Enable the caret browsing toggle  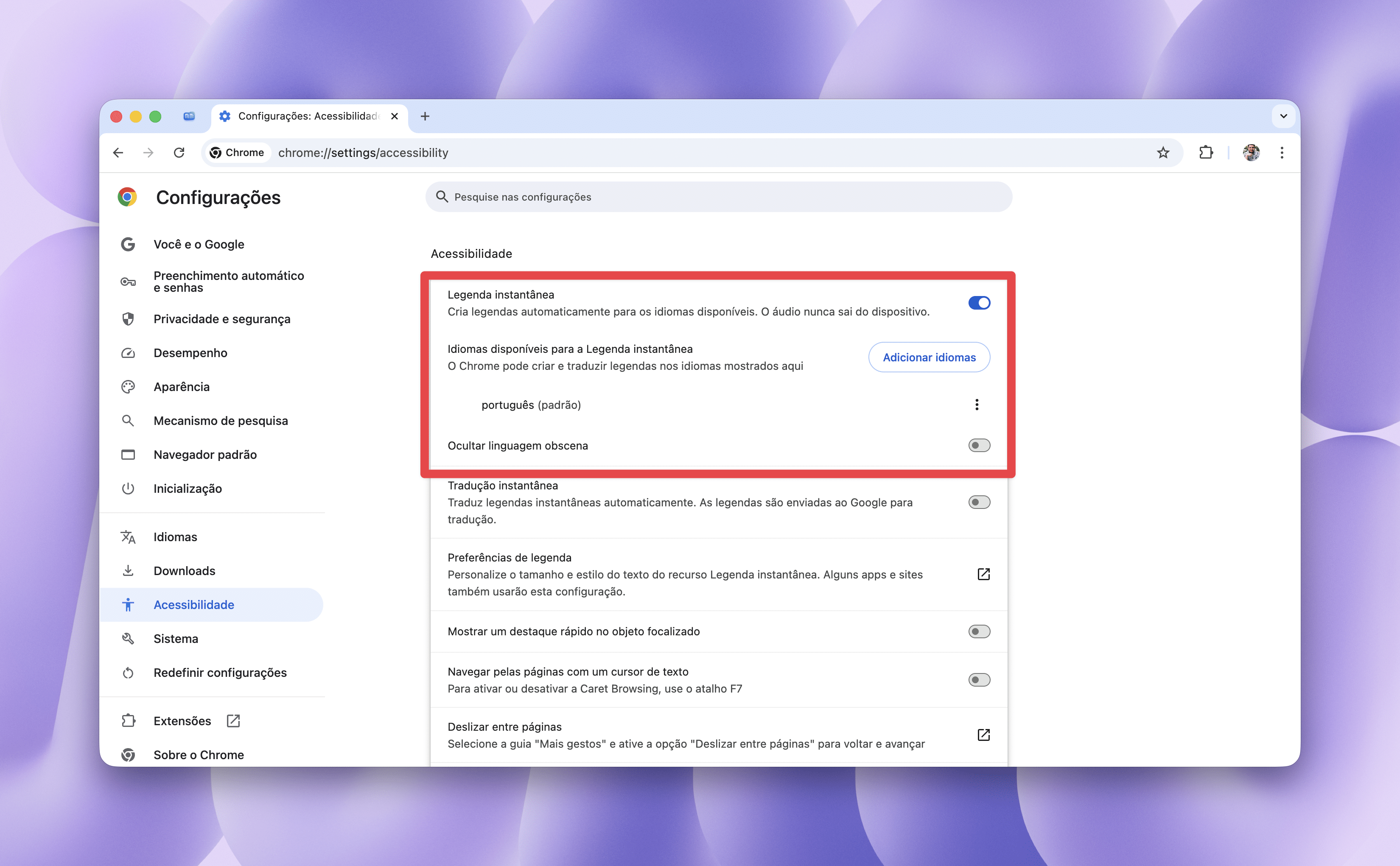click(978, 680)
